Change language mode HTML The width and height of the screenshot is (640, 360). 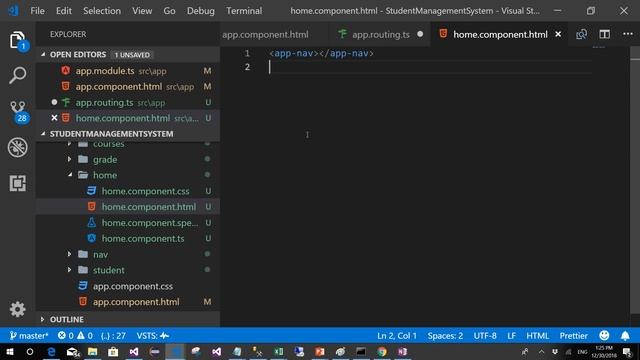537,336
